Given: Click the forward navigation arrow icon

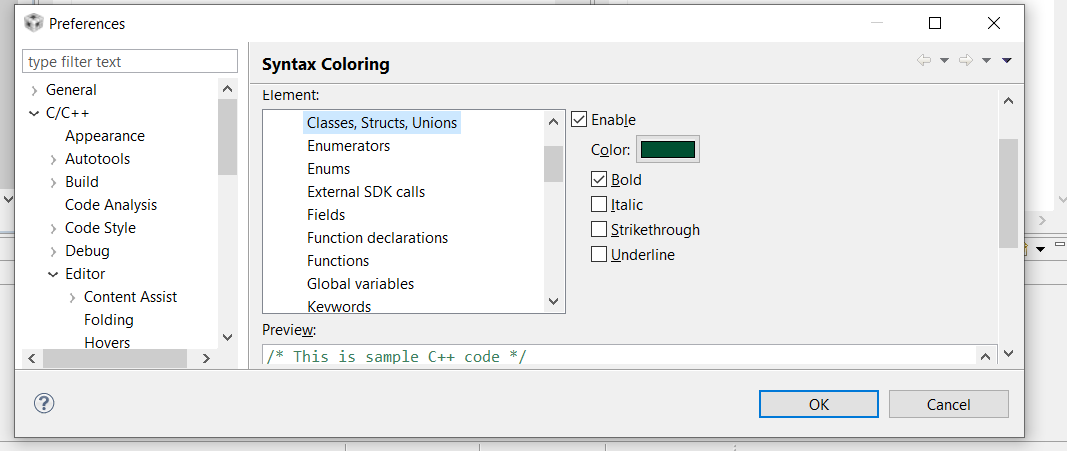Looking at the screenshot, I should pyautogui.click(x=965, y=60).
